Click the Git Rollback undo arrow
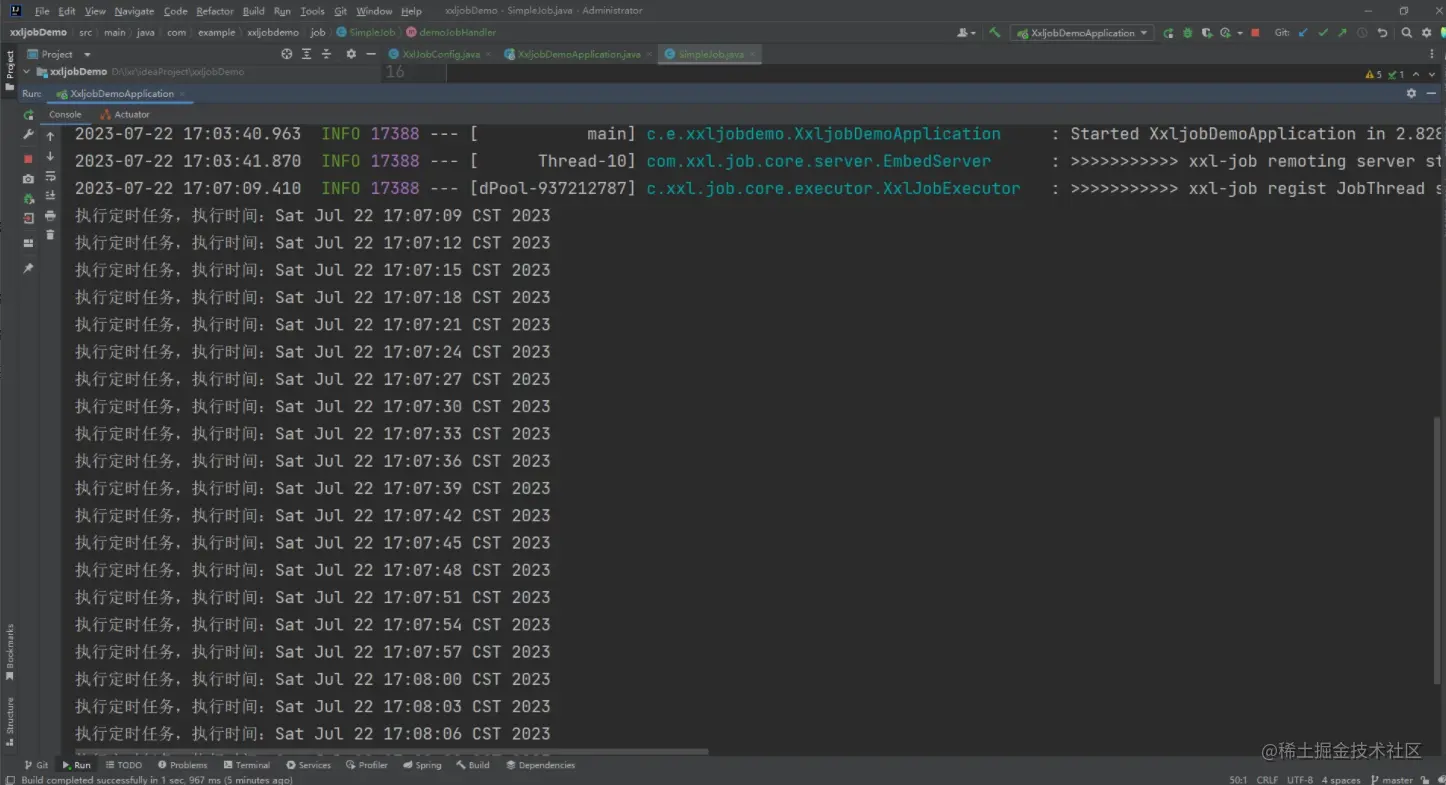Viewport: 1446px width, 785px height. pyautogui.click(x=1382, y=33)
